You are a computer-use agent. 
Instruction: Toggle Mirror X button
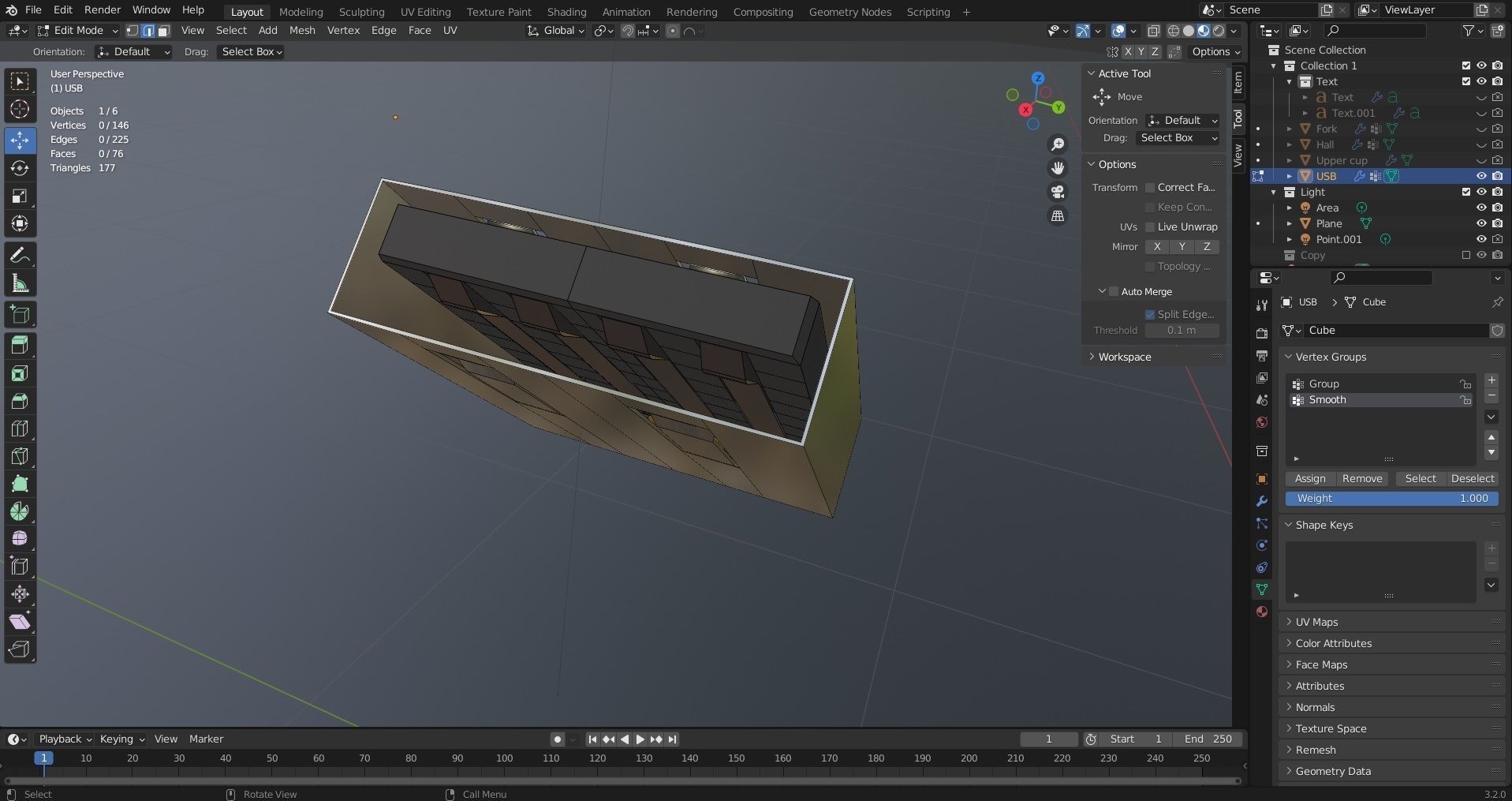1157,247
